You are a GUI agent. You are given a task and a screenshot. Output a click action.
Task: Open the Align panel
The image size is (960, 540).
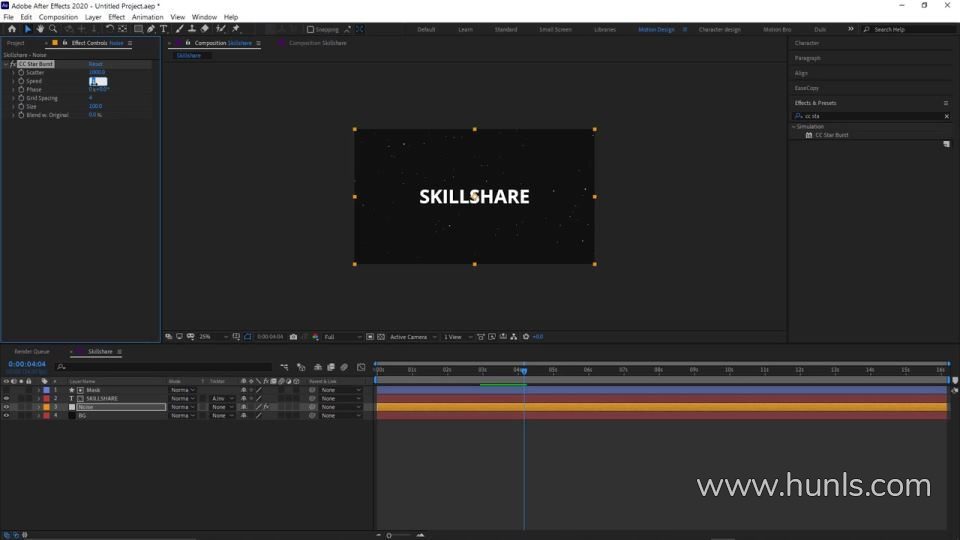click(x=801, y=73)
